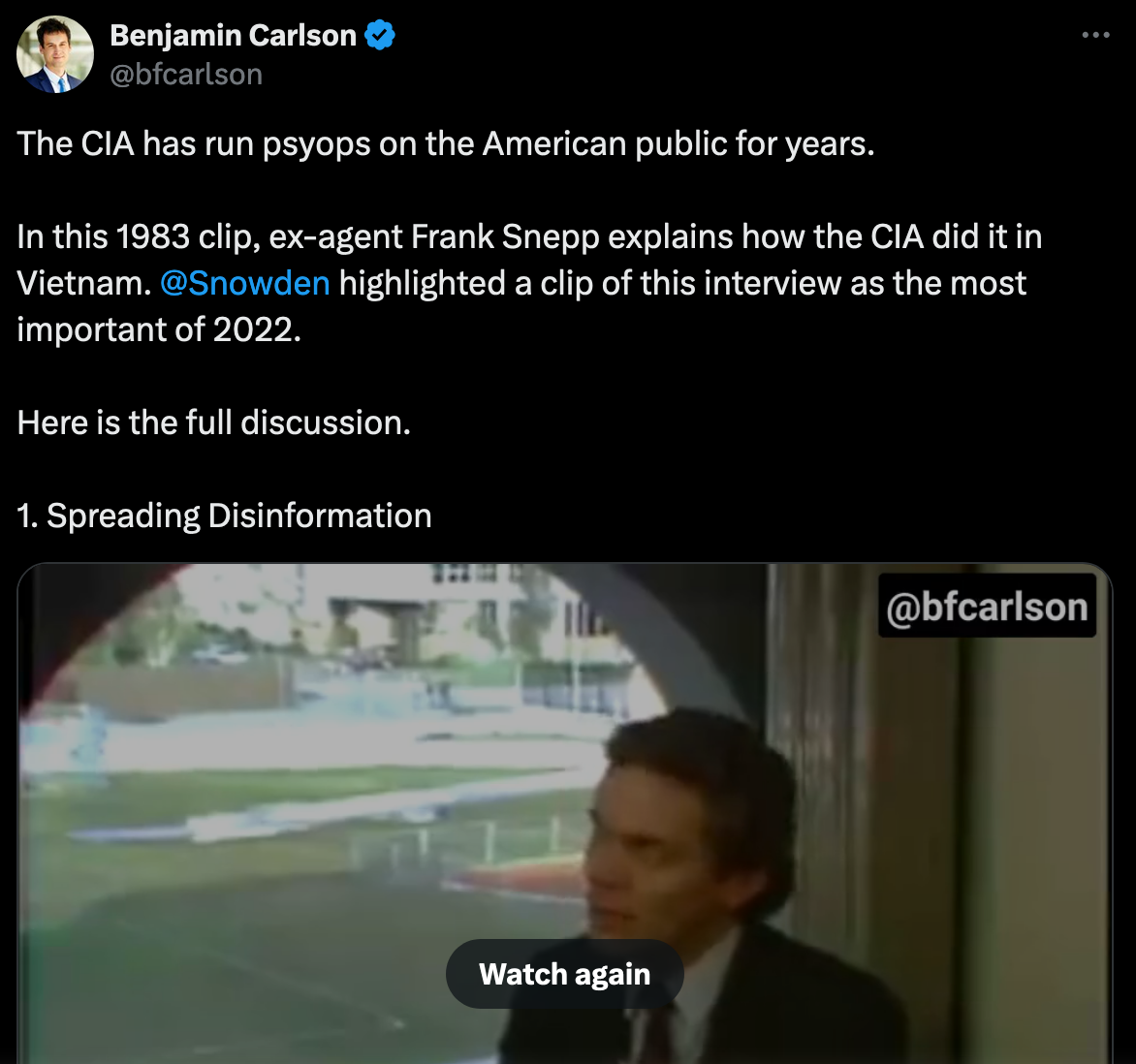Click the name "Frank Snepp" in the tweet
The height and width of the screenshot is (1064, 1136).
coord(505,236)
